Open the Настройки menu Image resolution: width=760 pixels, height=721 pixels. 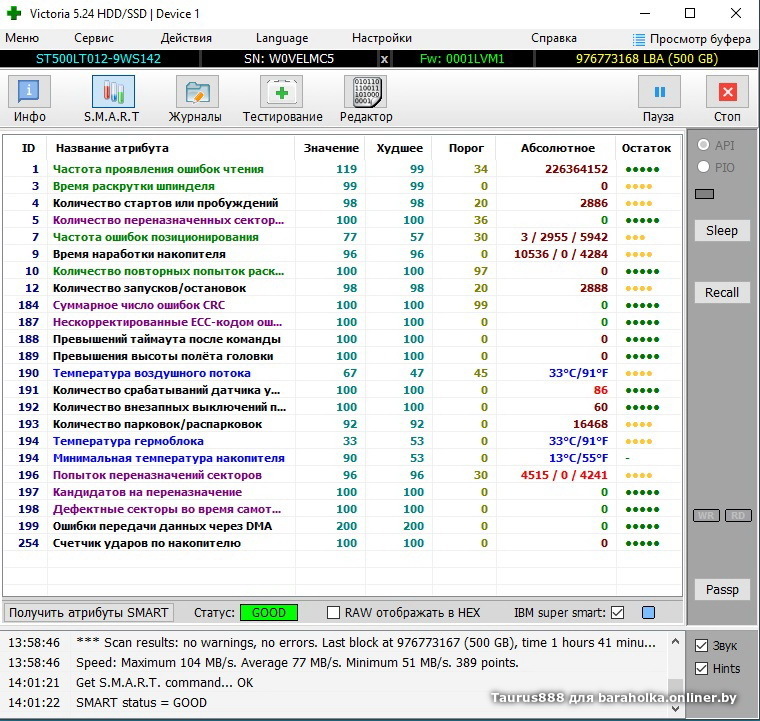coord(382,38)
